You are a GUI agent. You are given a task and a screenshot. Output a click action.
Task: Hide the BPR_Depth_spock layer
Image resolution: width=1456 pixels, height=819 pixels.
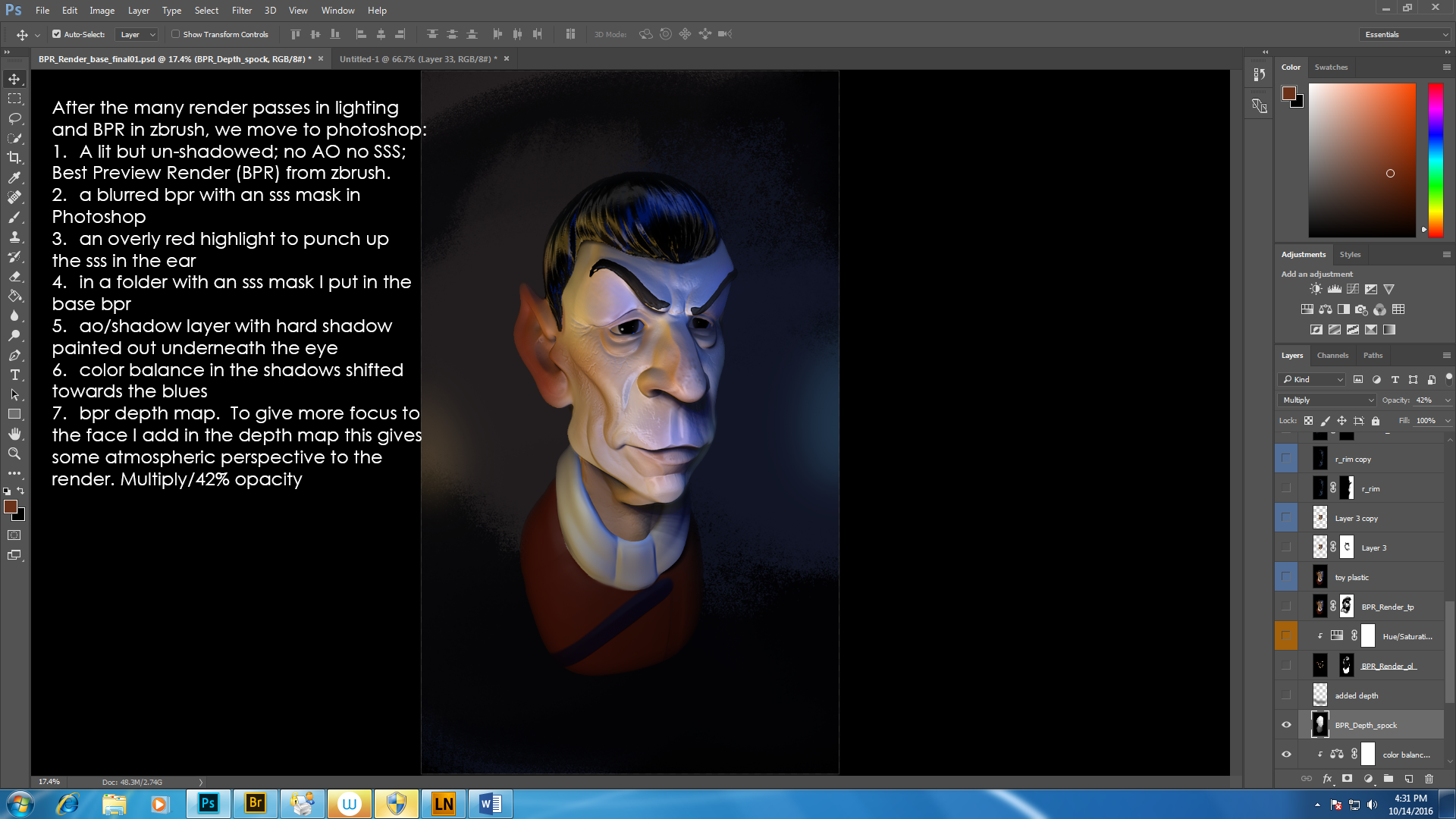1286,725
